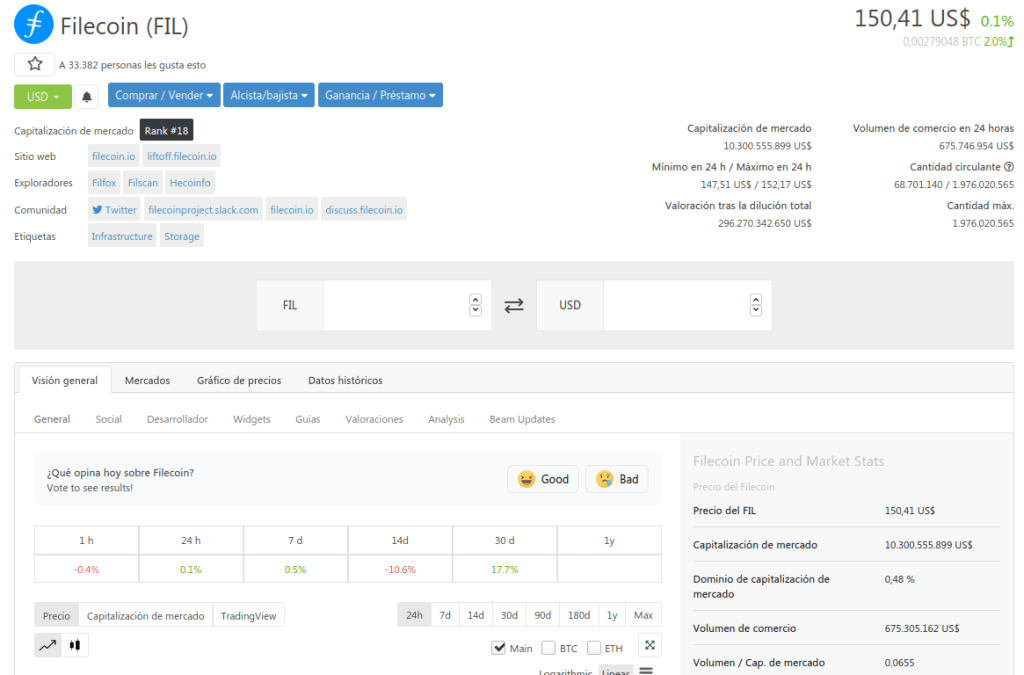Select the 7d chart range

445,615
